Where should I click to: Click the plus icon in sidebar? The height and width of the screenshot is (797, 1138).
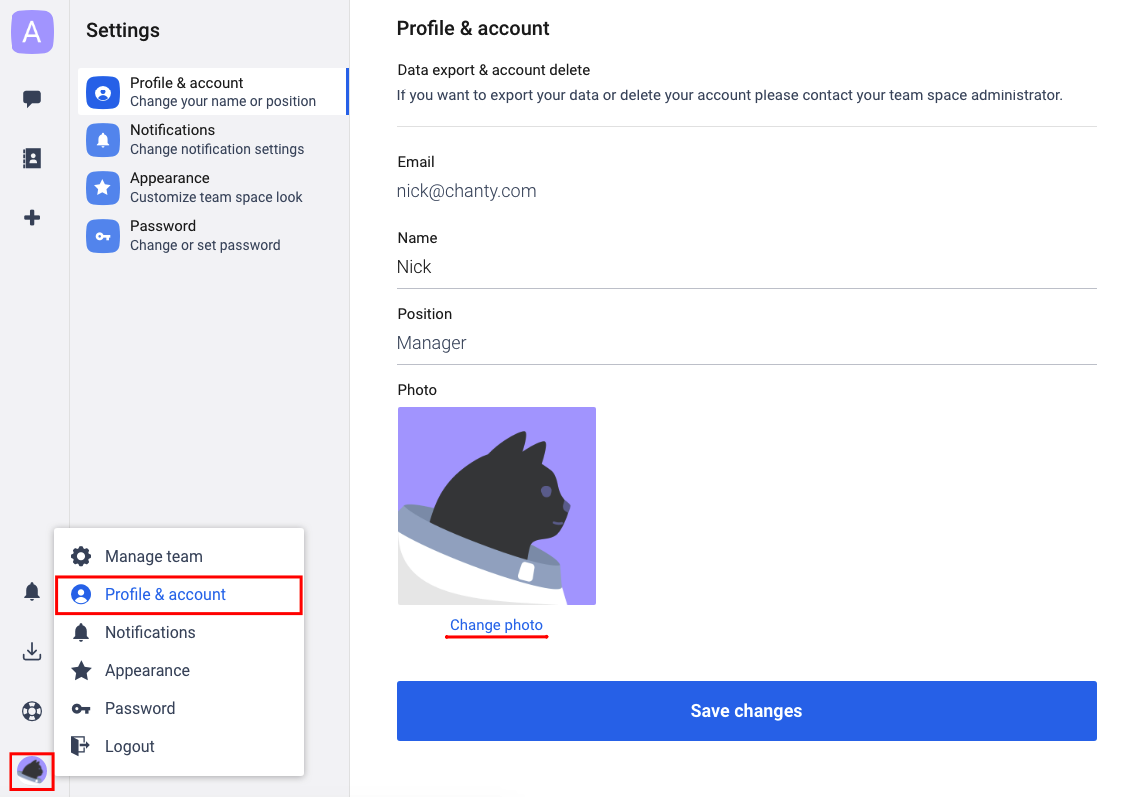point(32,217)
